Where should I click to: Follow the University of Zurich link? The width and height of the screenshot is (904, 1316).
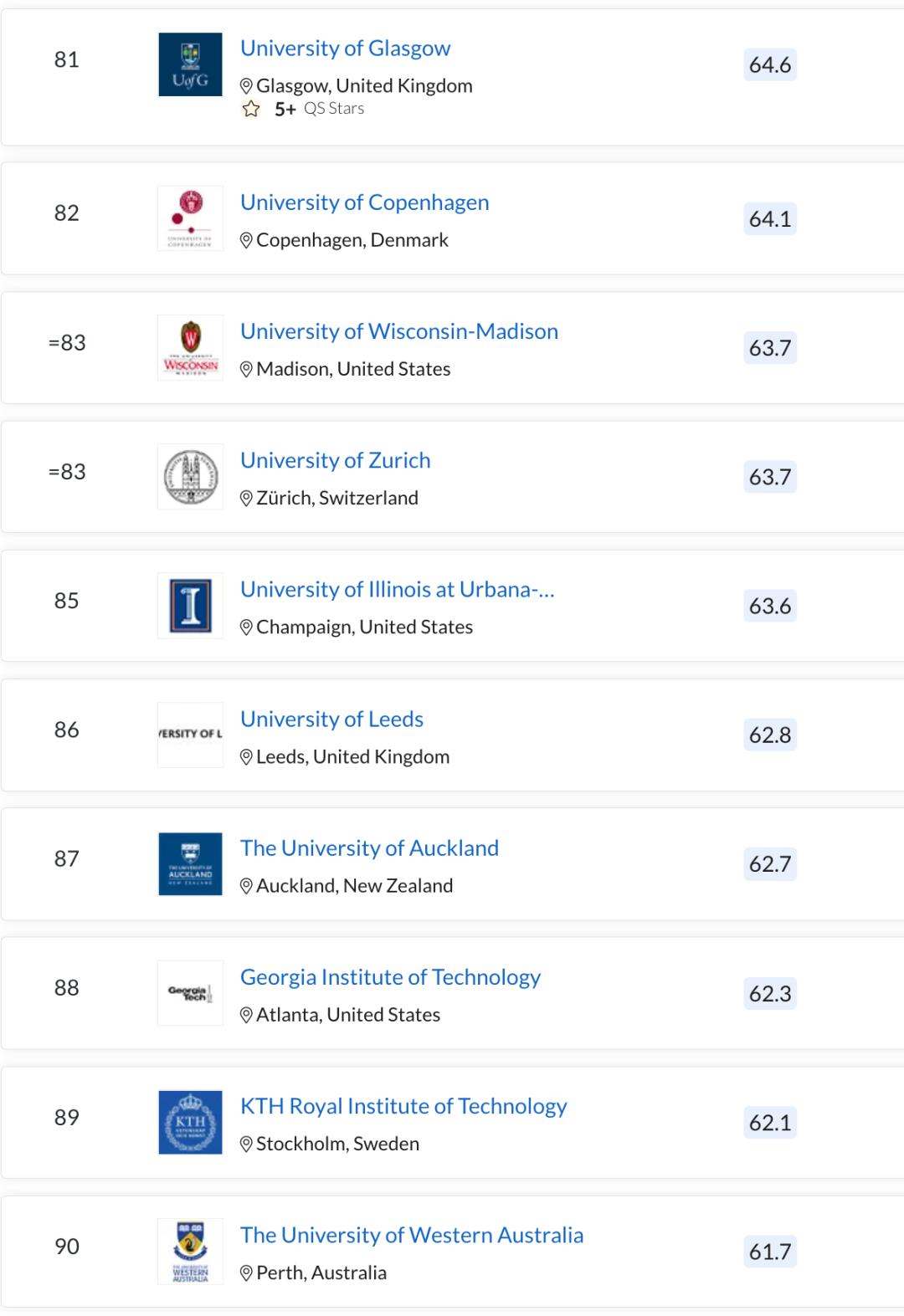tap(335, 460)
